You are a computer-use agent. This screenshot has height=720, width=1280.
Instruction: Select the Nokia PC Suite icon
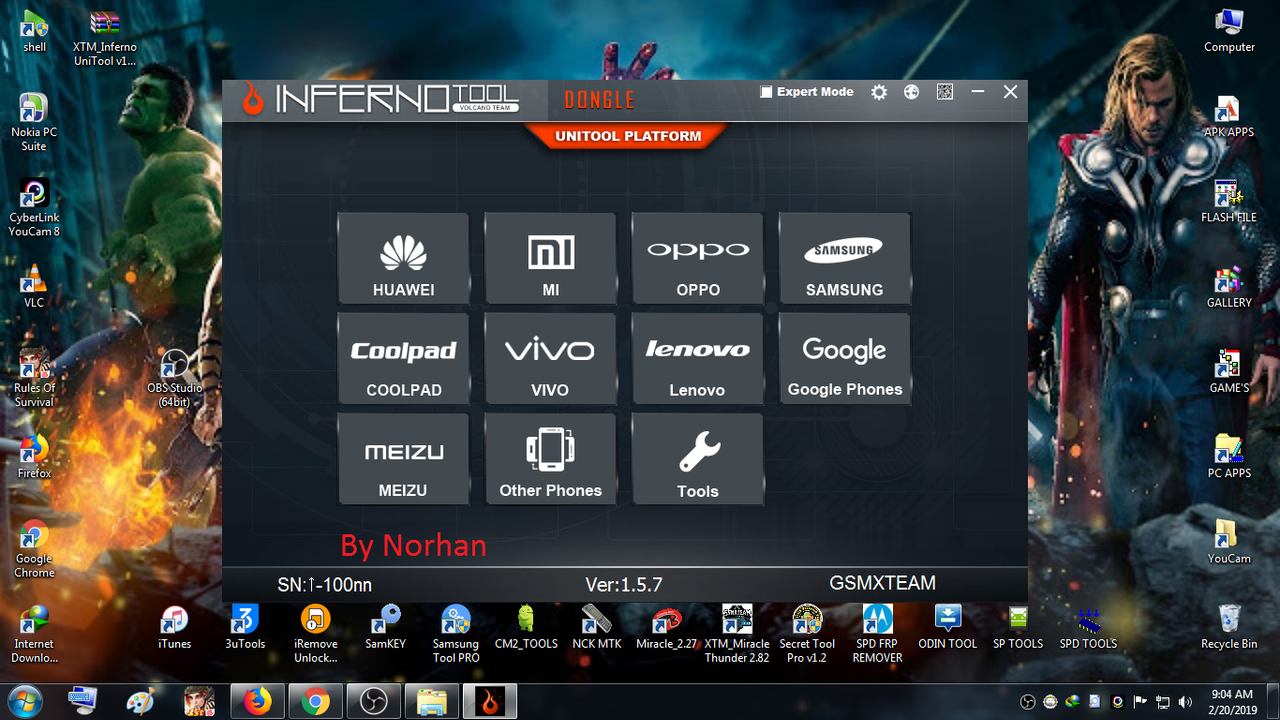(x=34, y=122)
